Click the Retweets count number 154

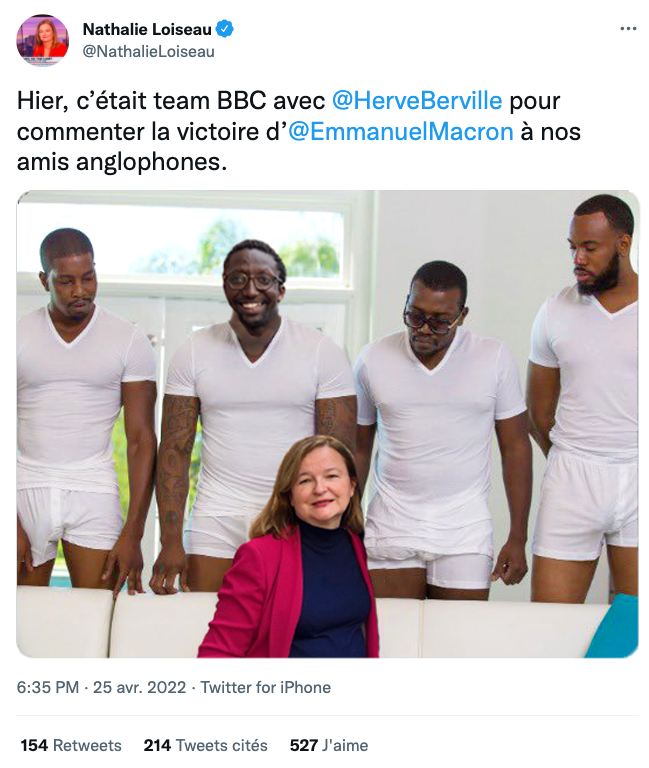34,745
